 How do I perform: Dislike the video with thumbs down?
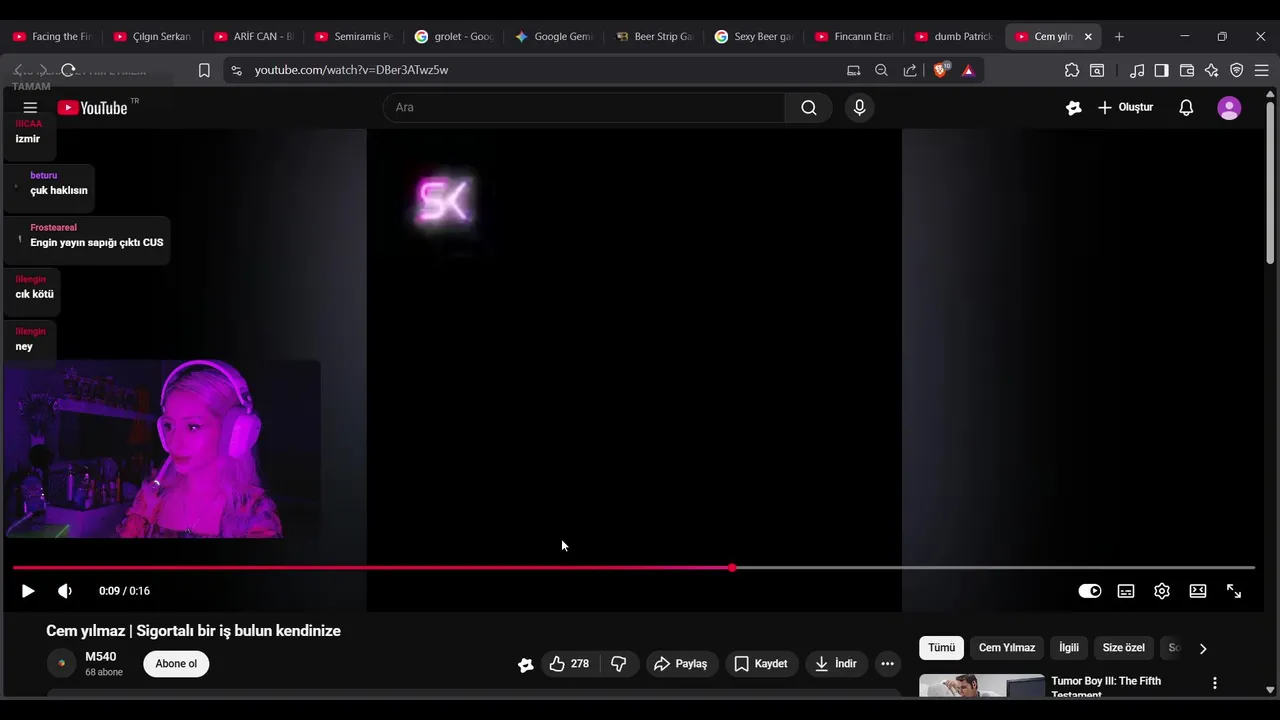pyautogui.click(x=618, y=664)
